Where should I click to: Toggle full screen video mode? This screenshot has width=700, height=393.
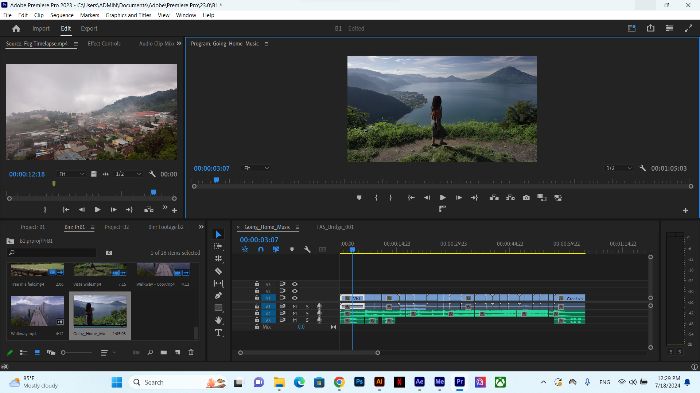(688, 28)
